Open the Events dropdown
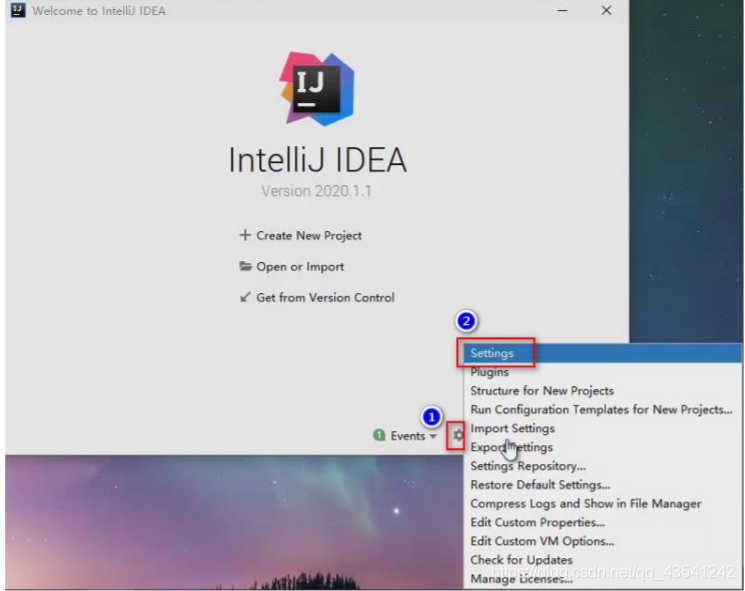The image size is (745, 591). (413, 436)
